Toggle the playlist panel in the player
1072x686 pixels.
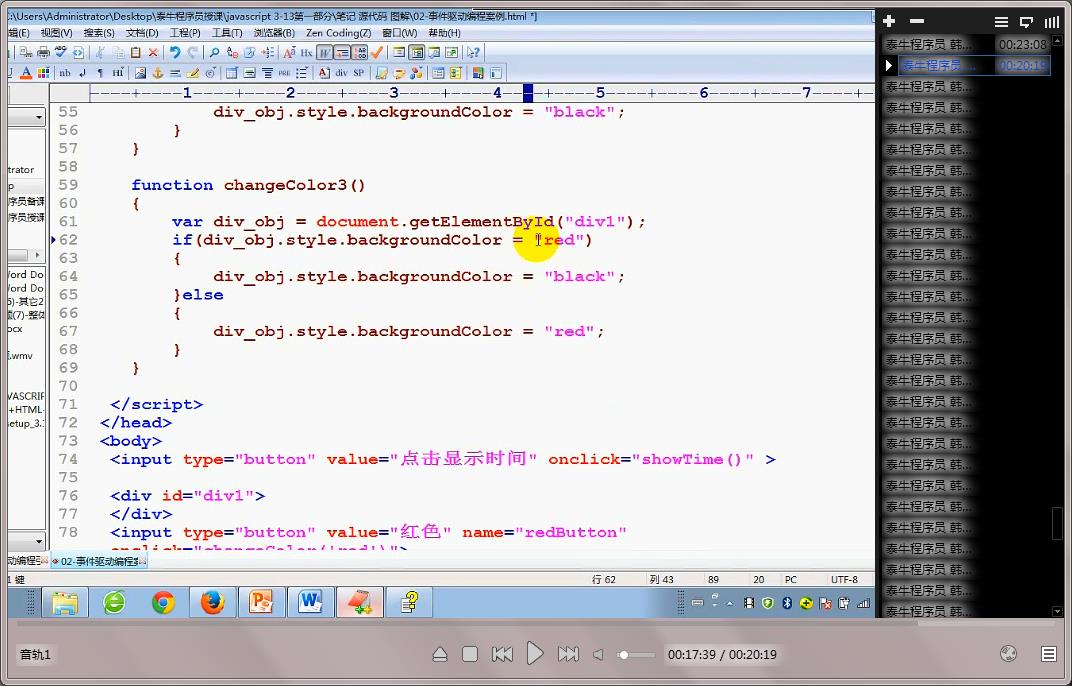coord(1048,654)
